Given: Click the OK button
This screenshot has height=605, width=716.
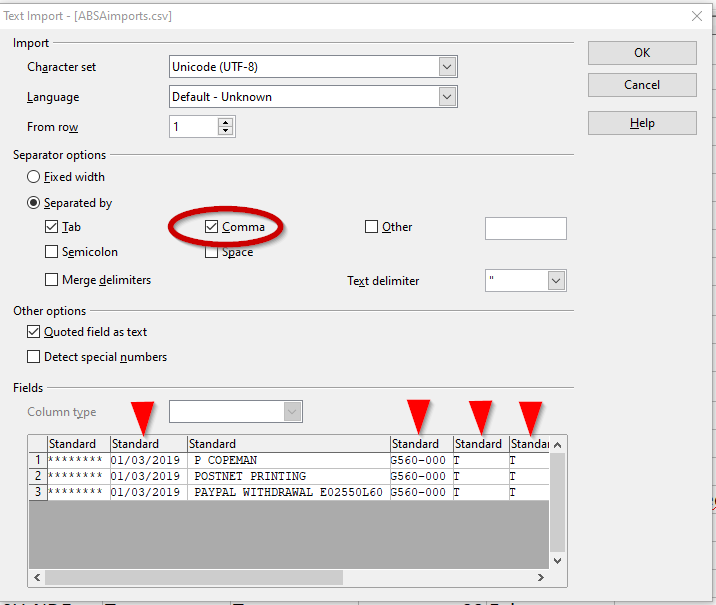Looking at the screenshot, I should coord(642,53).
